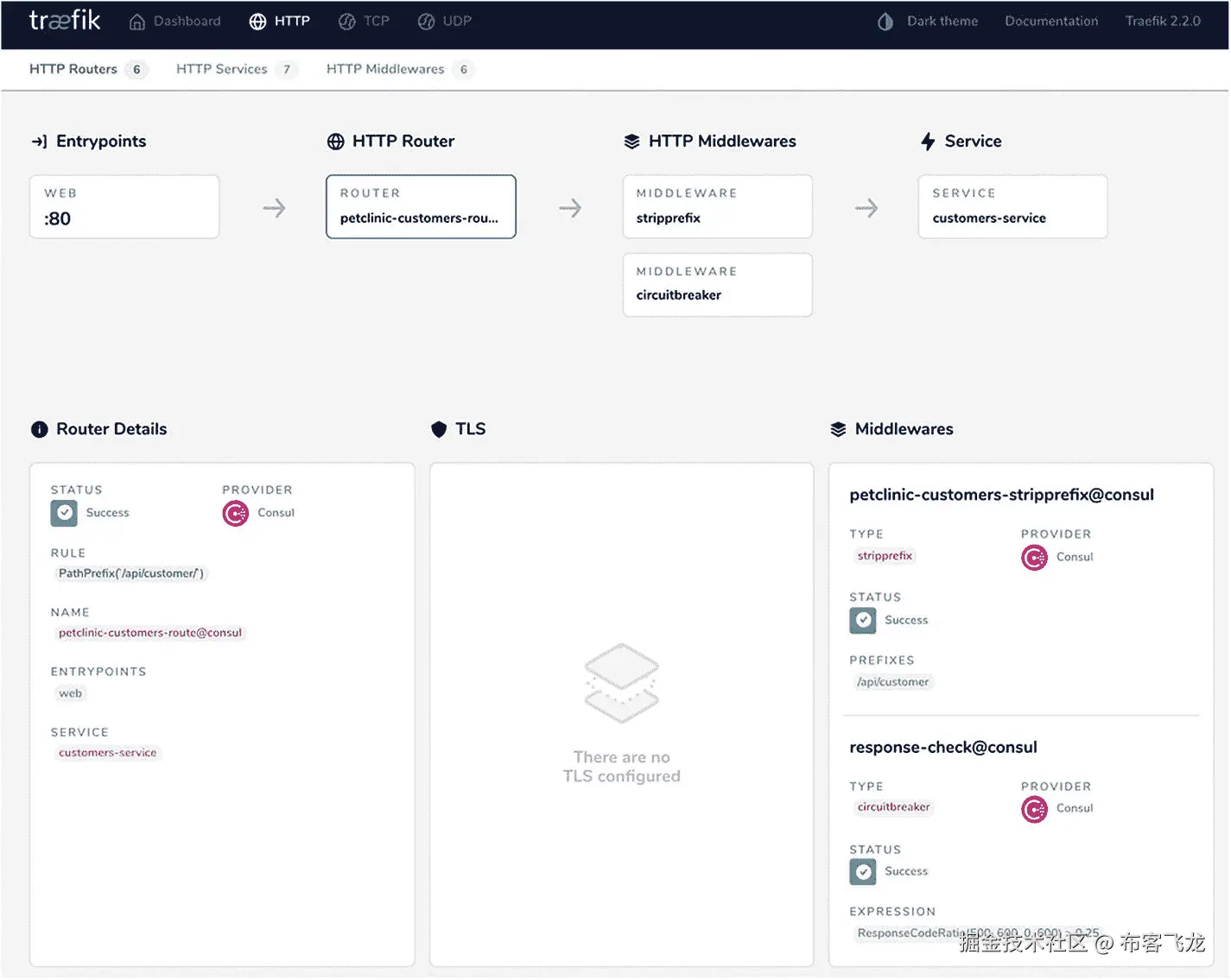Click the Traefik logo
Screen dimensions: 1231x980
click(x=65, y=21)
